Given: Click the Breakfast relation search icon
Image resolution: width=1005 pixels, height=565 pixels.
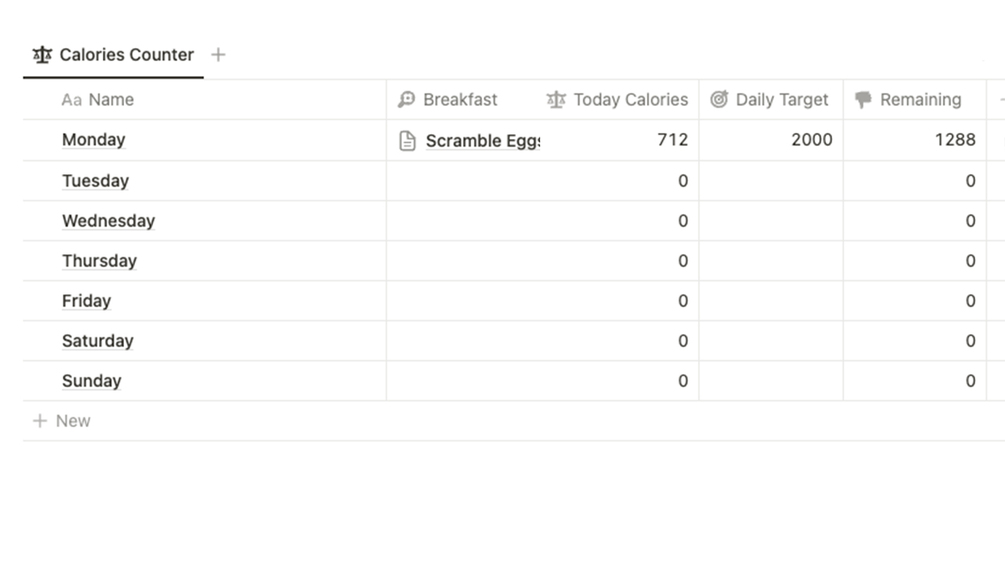Looking at the screenshot, I should (x=406, y=100).
